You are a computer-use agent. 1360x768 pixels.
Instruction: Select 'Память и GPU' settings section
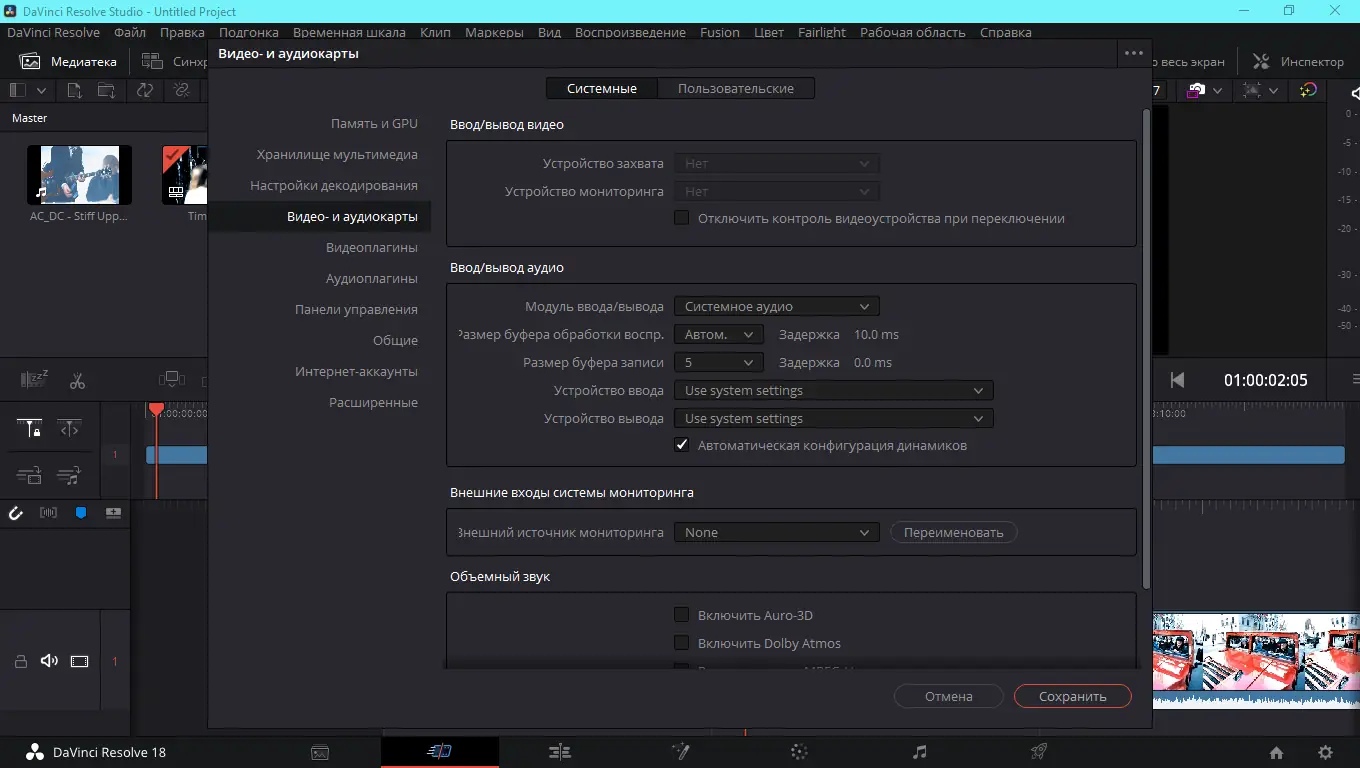(x=374, y=123)
